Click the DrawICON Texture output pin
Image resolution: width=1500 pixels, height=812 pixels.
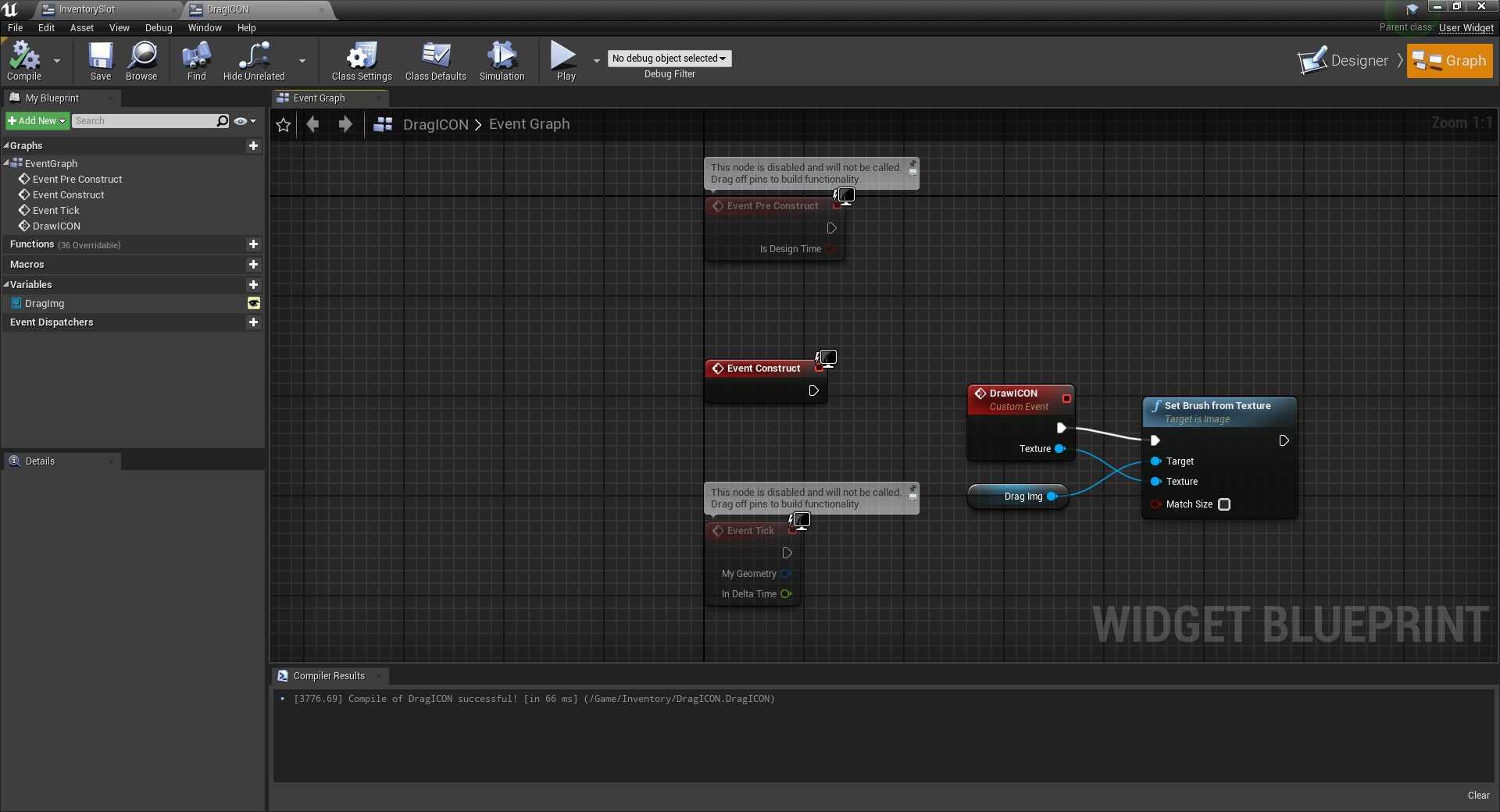[x=1060, y=449]
